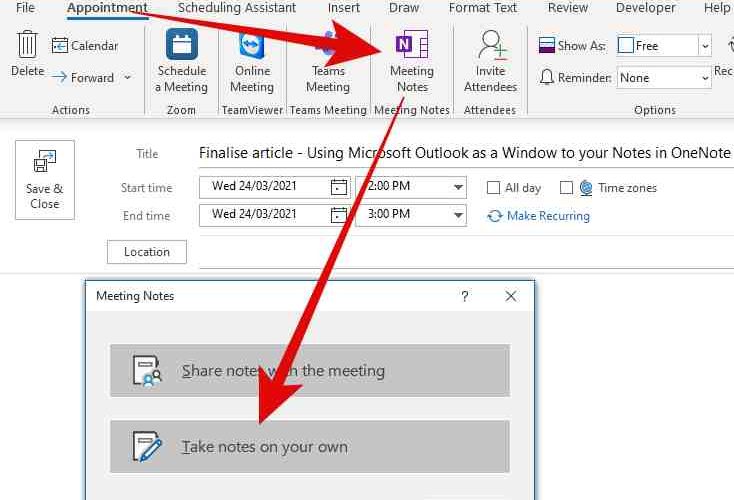Open the Calendar button in Actions
734x500 pixels.
[85, 46]
